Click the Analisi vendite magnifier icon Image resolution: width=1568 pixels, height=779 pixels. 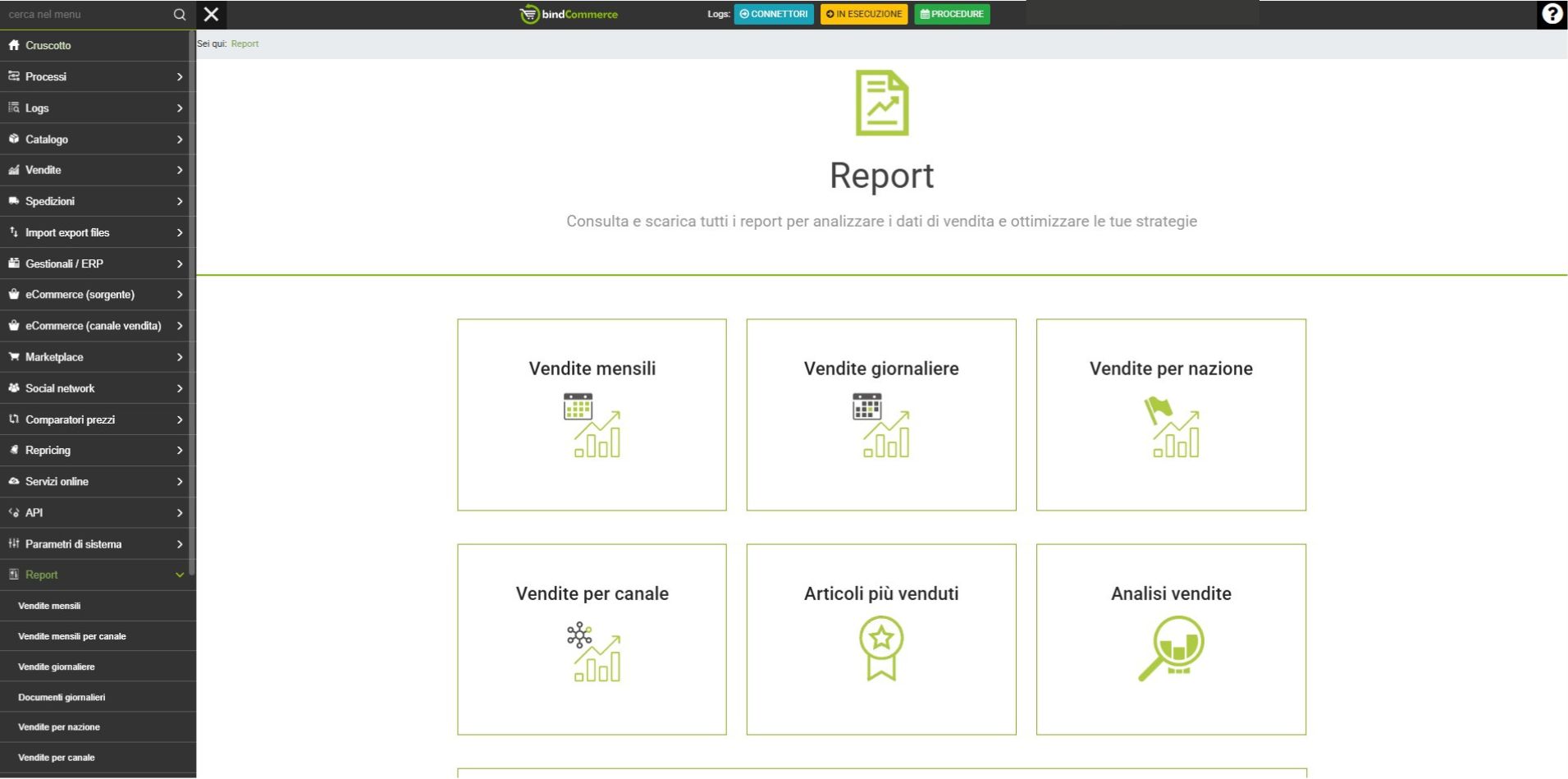(1170, 648)
